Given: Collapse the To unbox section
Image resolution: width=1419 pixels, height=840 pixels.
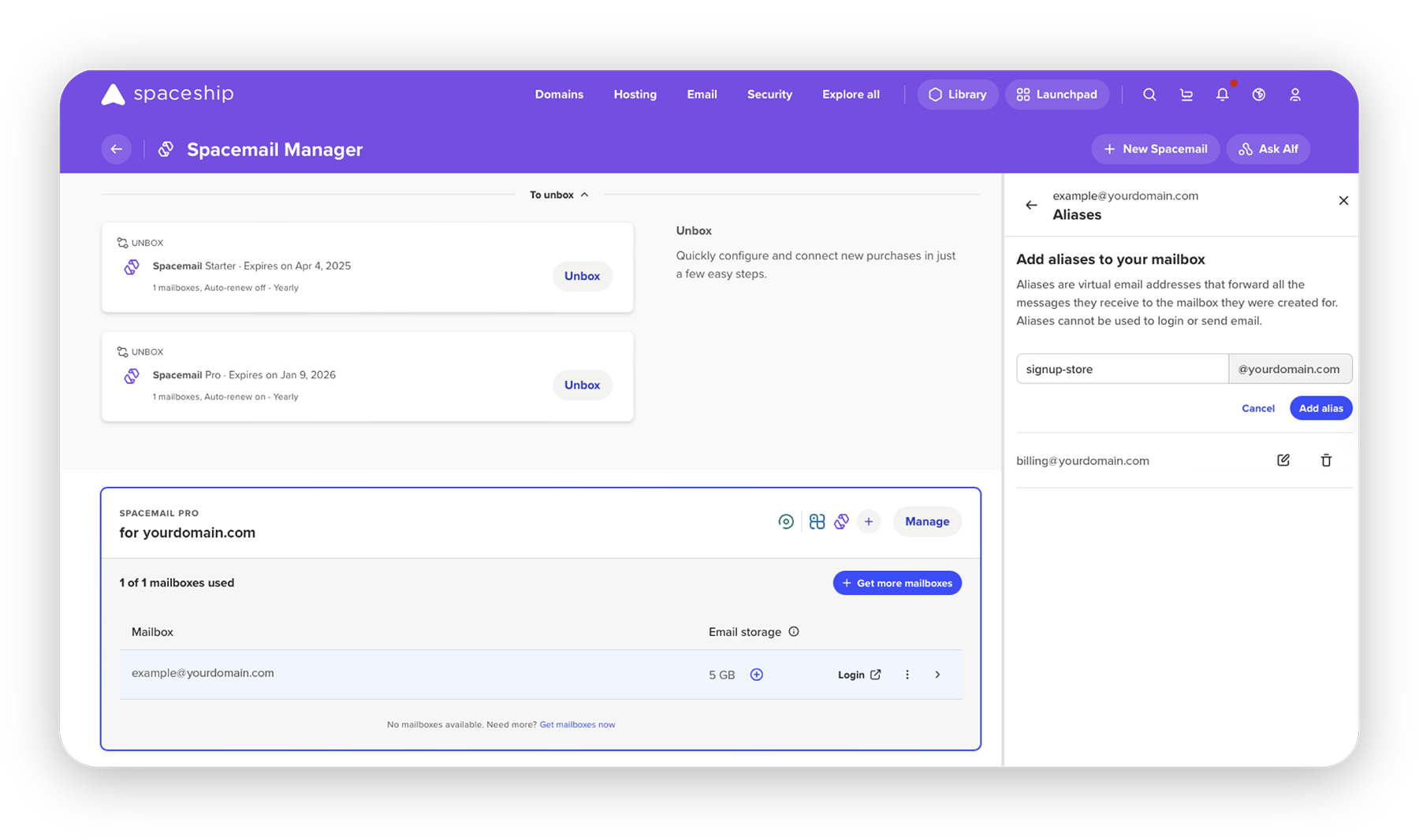Looking at the screenshot, I should (584, 194).
